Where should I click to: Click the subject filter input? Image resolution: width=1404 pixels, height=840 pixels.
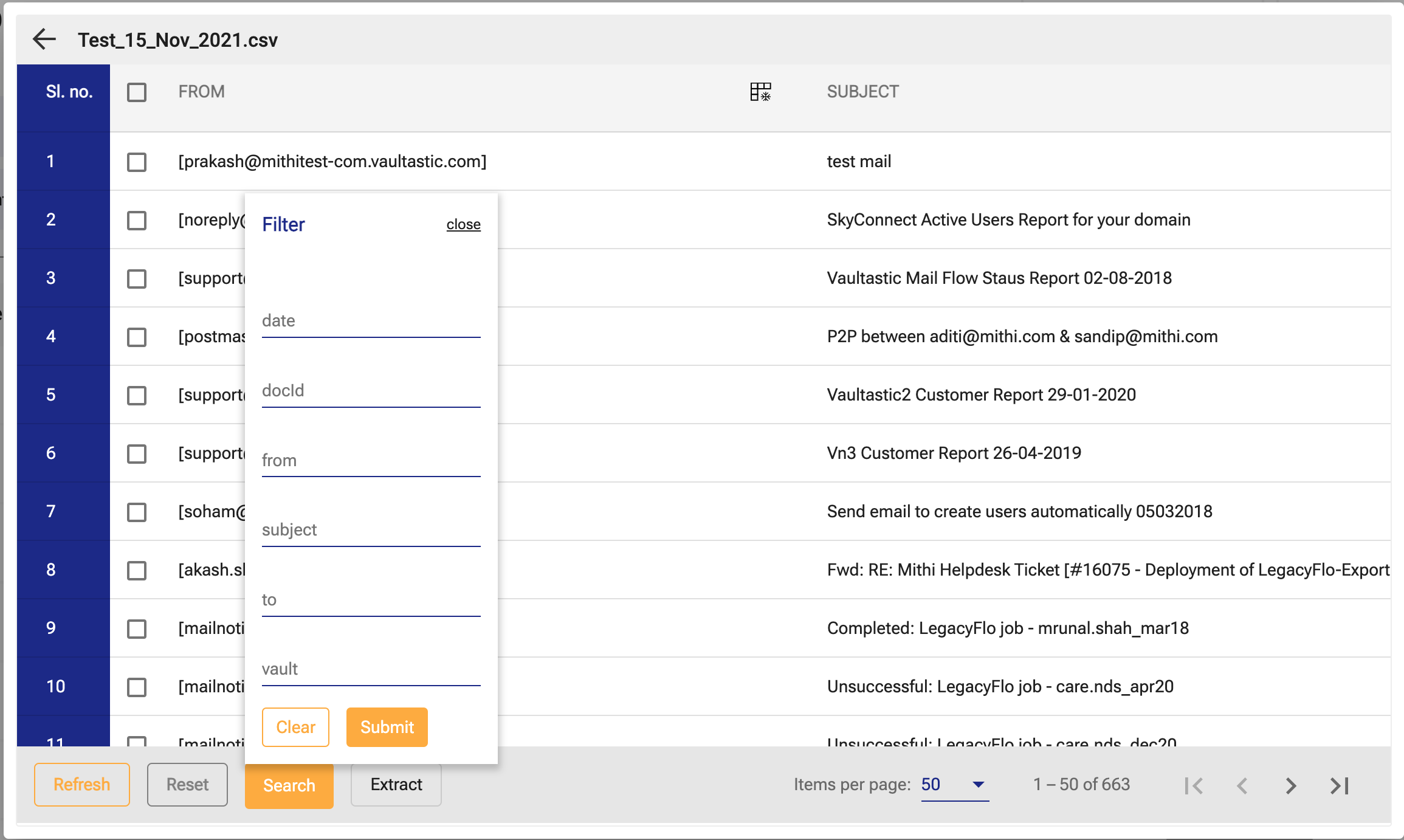point(371,531)
